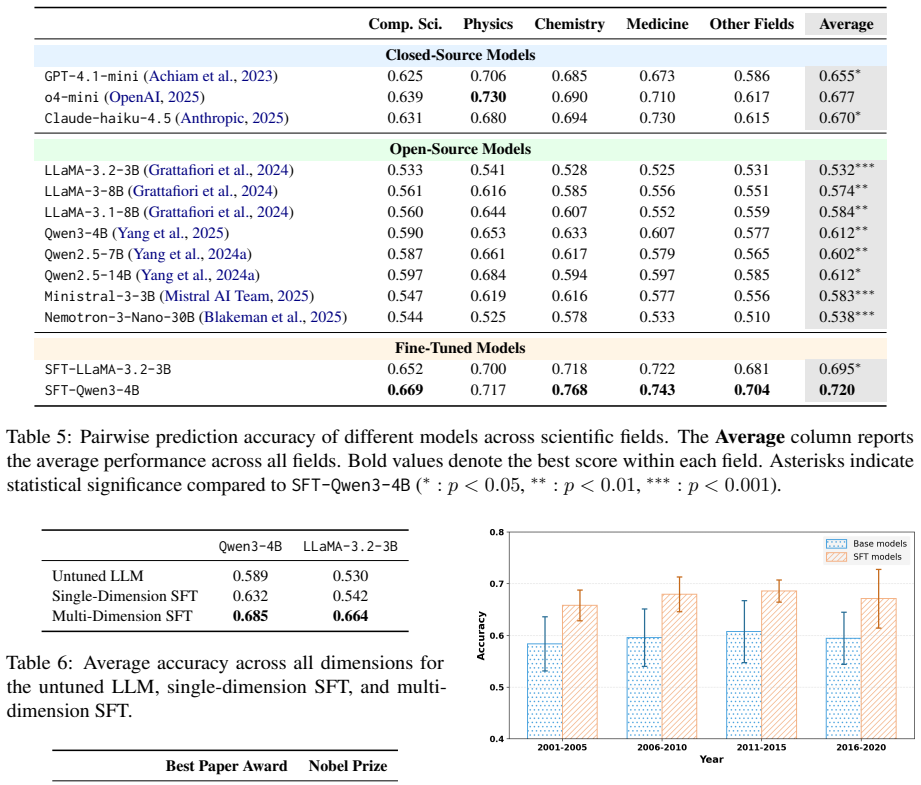Click the Year x-axis label on chart
Image resolution: width=921 pixels, height=785 pixels.
click(711, 760)
